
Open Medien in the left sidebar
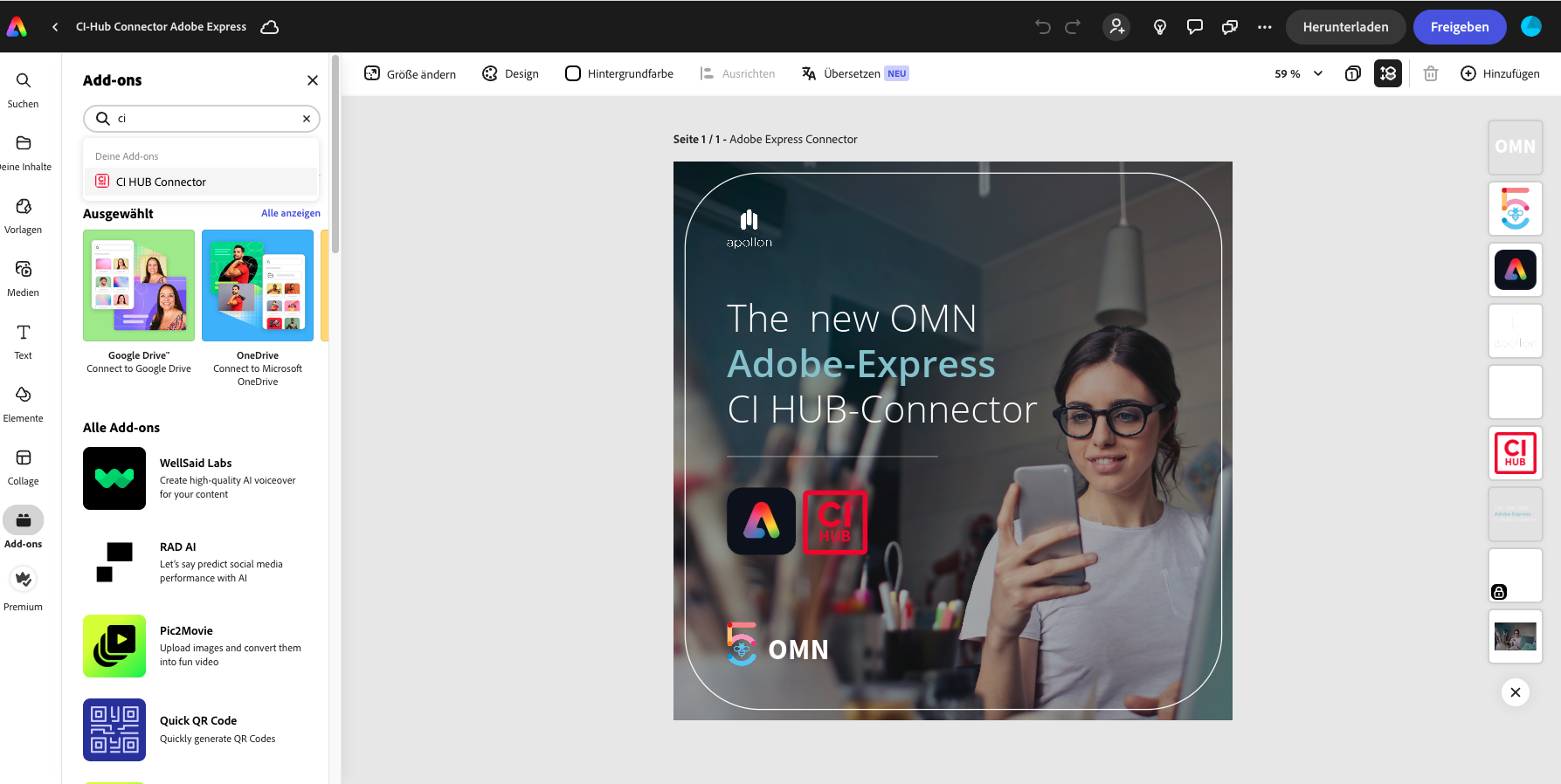click(24, 279)
